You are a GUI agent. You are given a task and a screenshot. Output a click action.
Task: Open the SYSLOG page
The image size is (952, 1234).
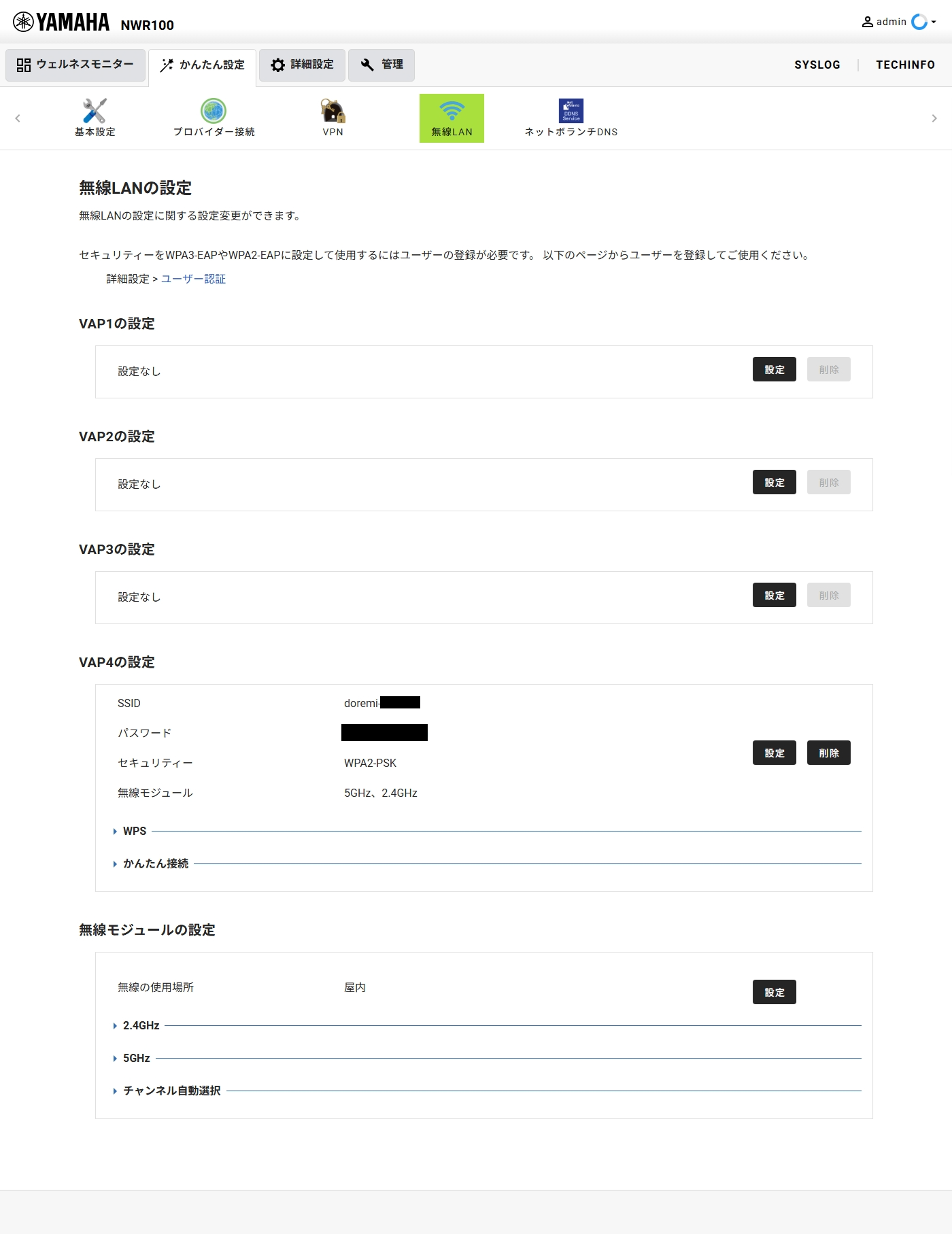(x=817, y=65)
